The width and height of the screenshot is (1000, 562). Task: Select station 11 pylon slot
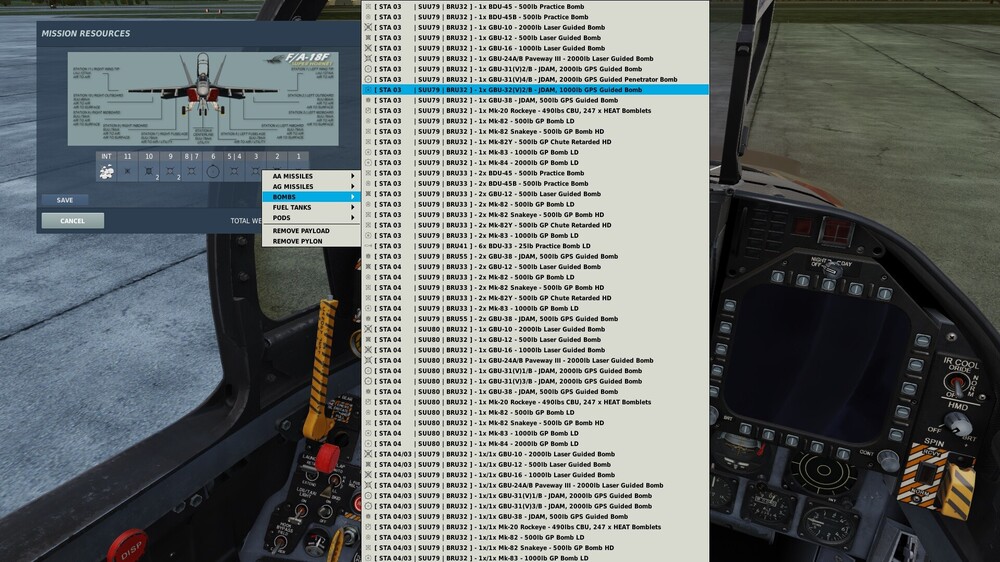click(x=128, y=171)
